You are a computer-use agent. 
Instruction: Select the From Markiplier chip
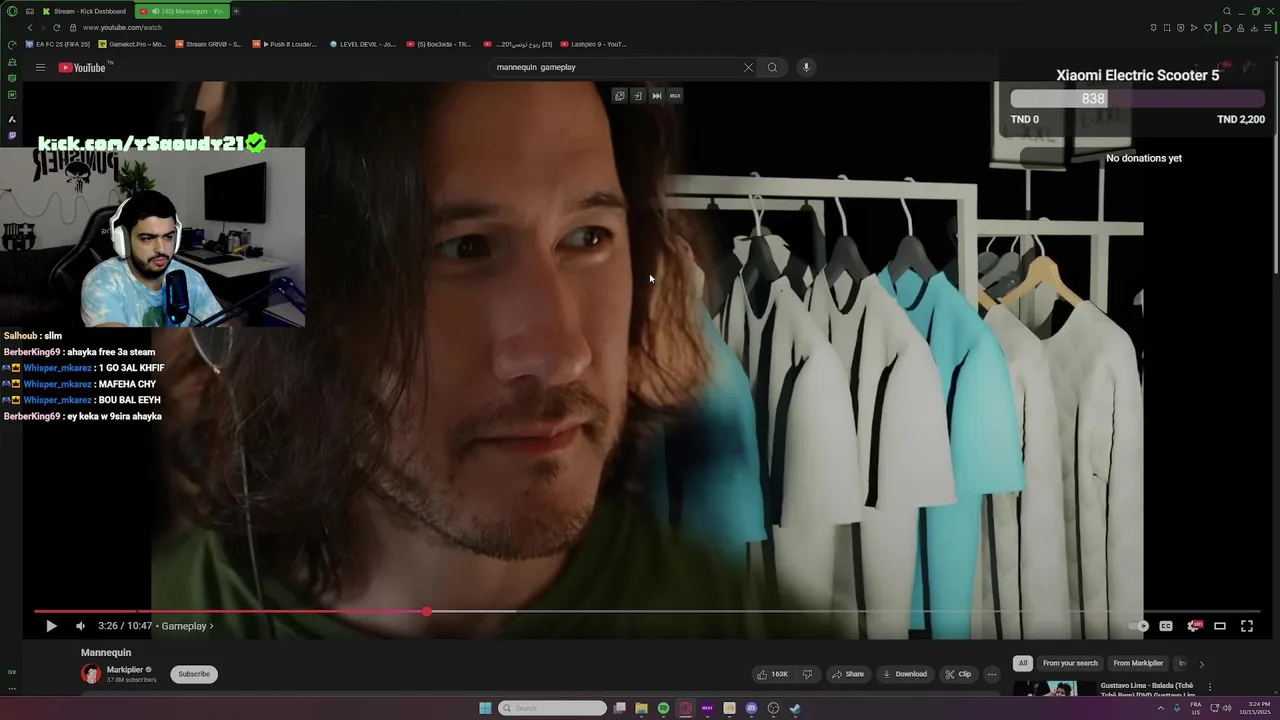click(1138, 663)
